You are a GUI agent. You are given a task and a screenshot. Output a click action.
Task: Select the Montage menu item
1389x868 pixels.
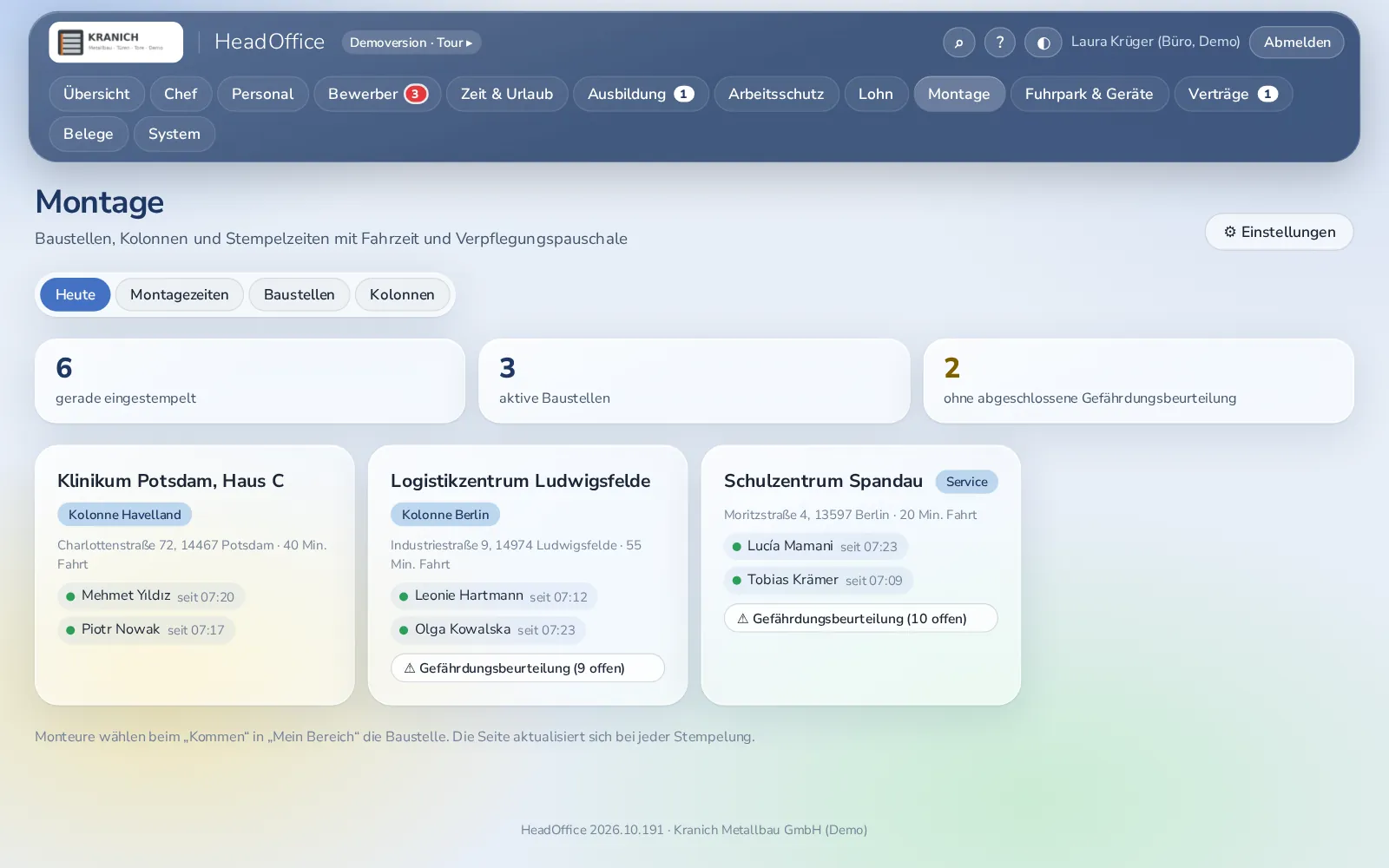(959, 94)
